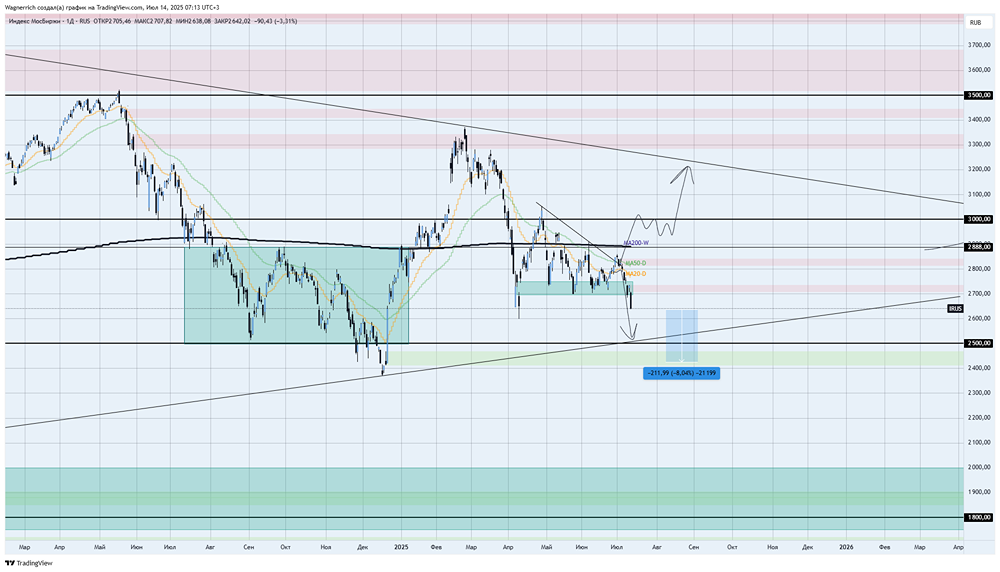Click the 3 600,00 price axis label

pyautogui.click(x=979, y=70)
